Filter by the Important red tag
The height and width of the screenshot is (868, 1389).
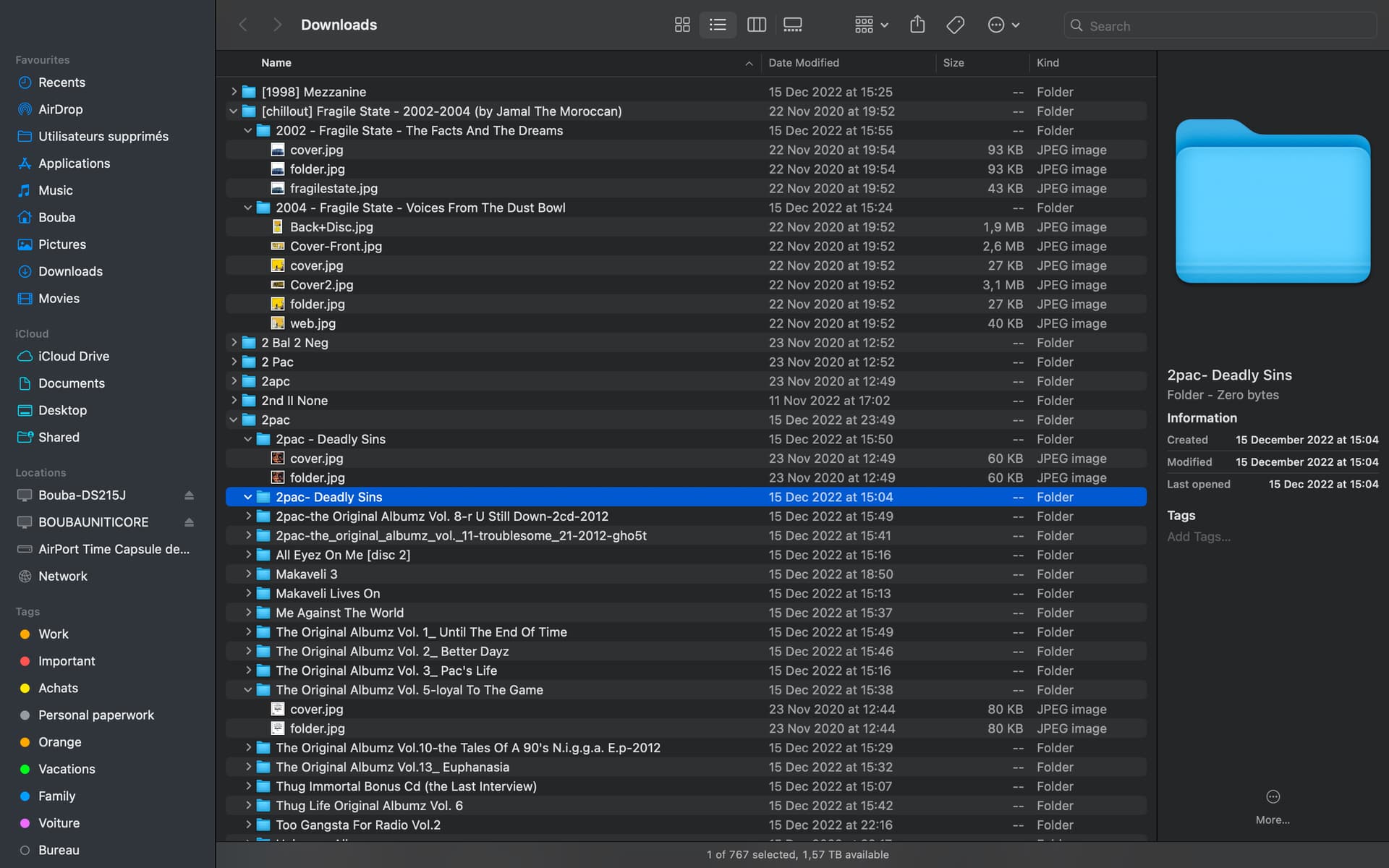tap(66, 661)
